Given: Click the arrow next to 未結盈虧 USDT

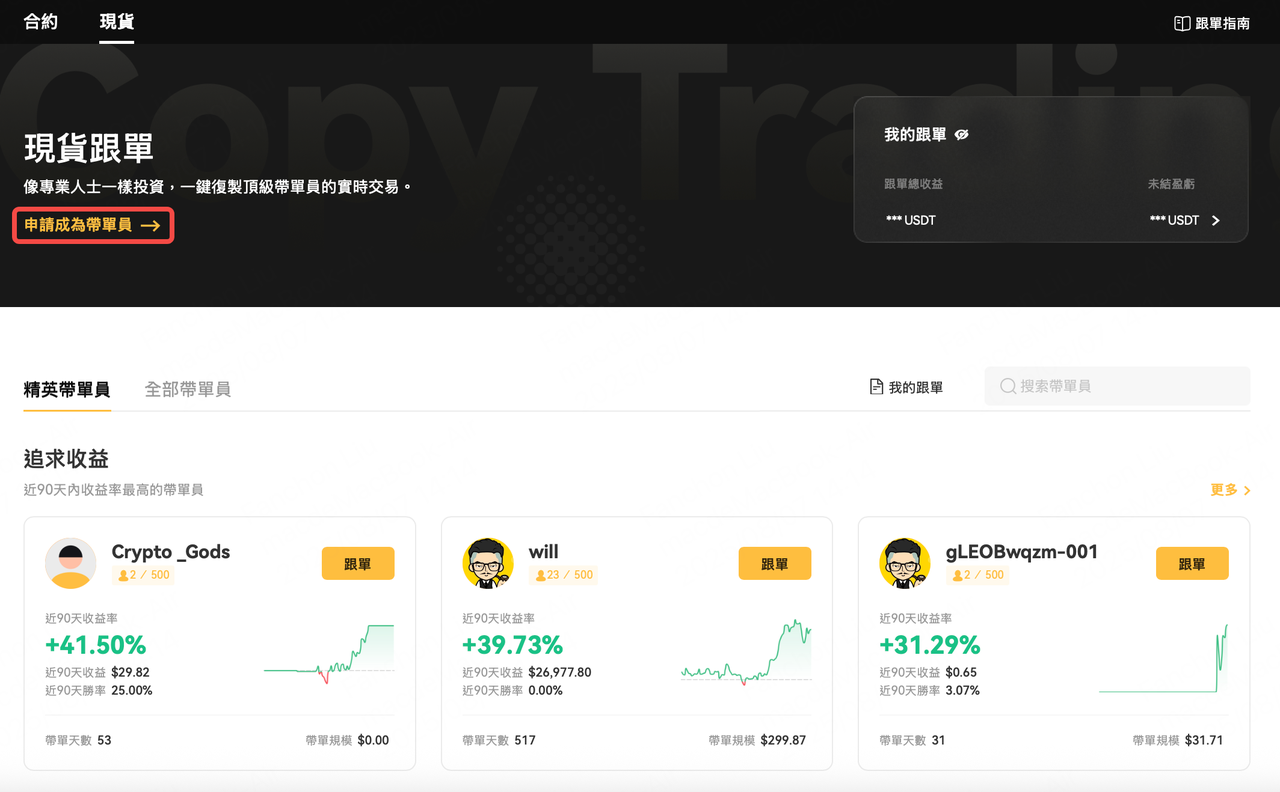Looking at the screenshot, I should [1216, 220].
